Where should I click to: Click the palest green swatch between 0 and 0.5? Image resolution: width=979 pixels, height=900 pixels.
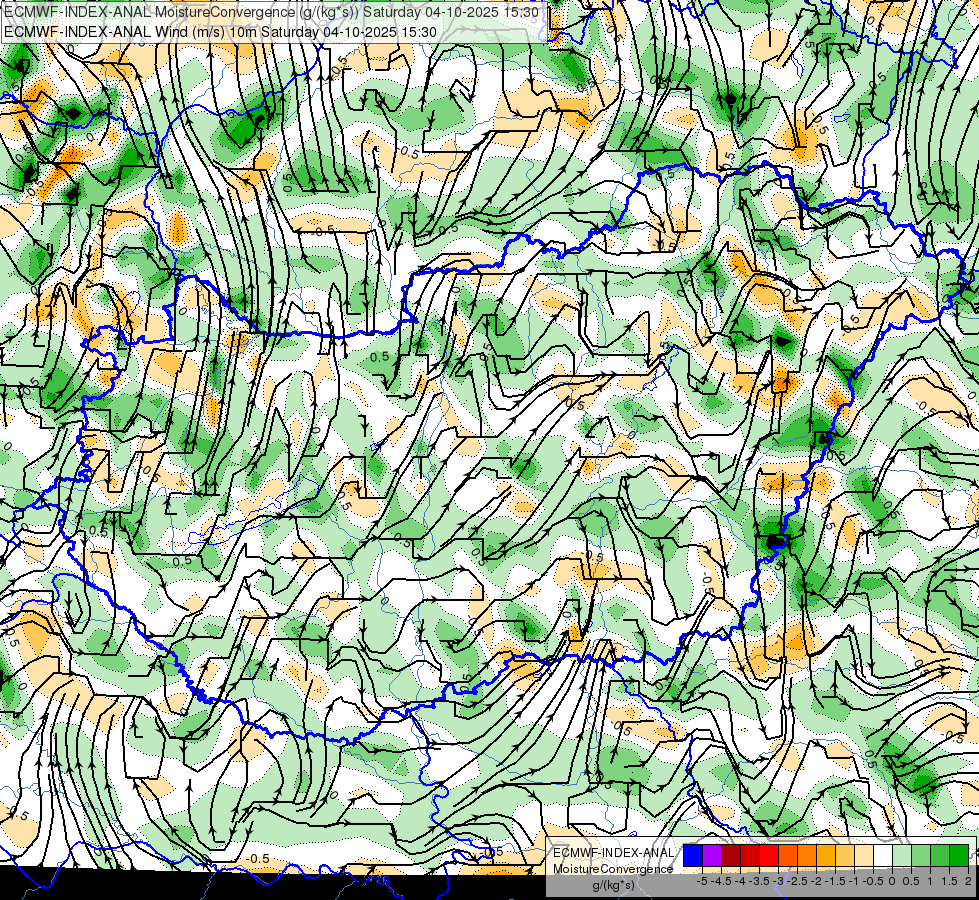(902, 855)
